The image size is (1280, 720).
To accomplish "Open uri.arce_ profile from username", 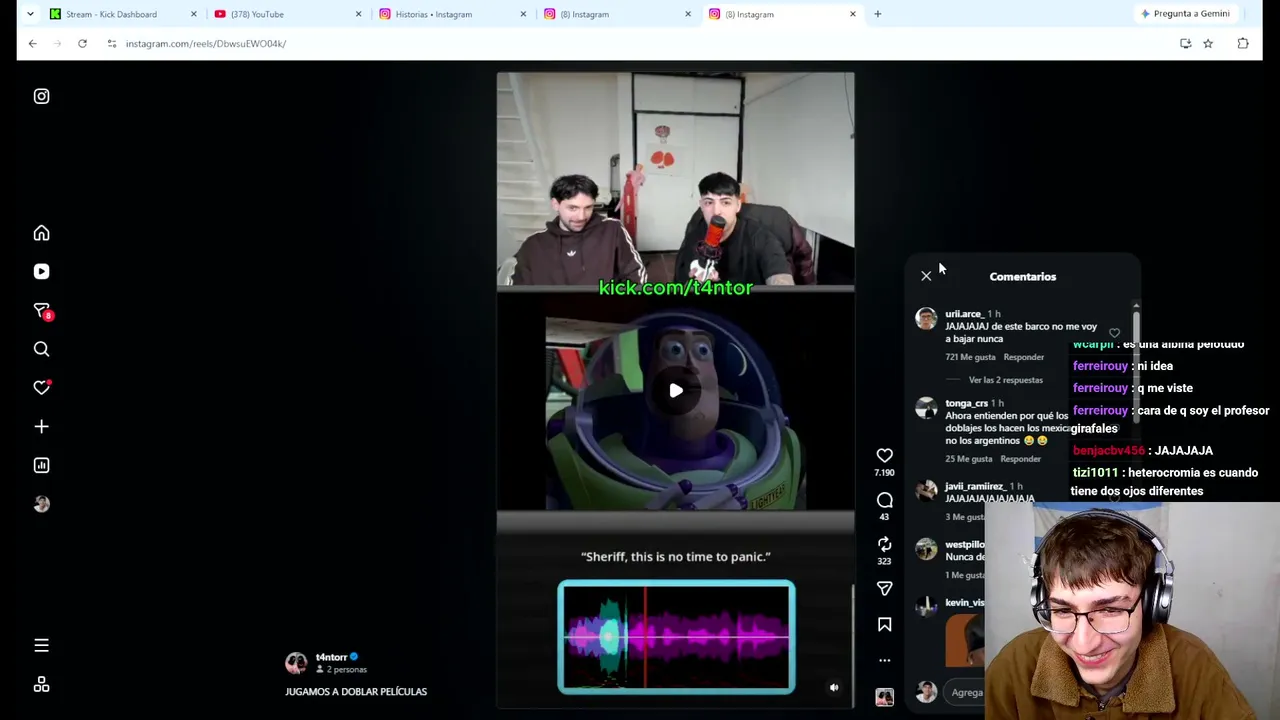I will click(x=964, y=314).
